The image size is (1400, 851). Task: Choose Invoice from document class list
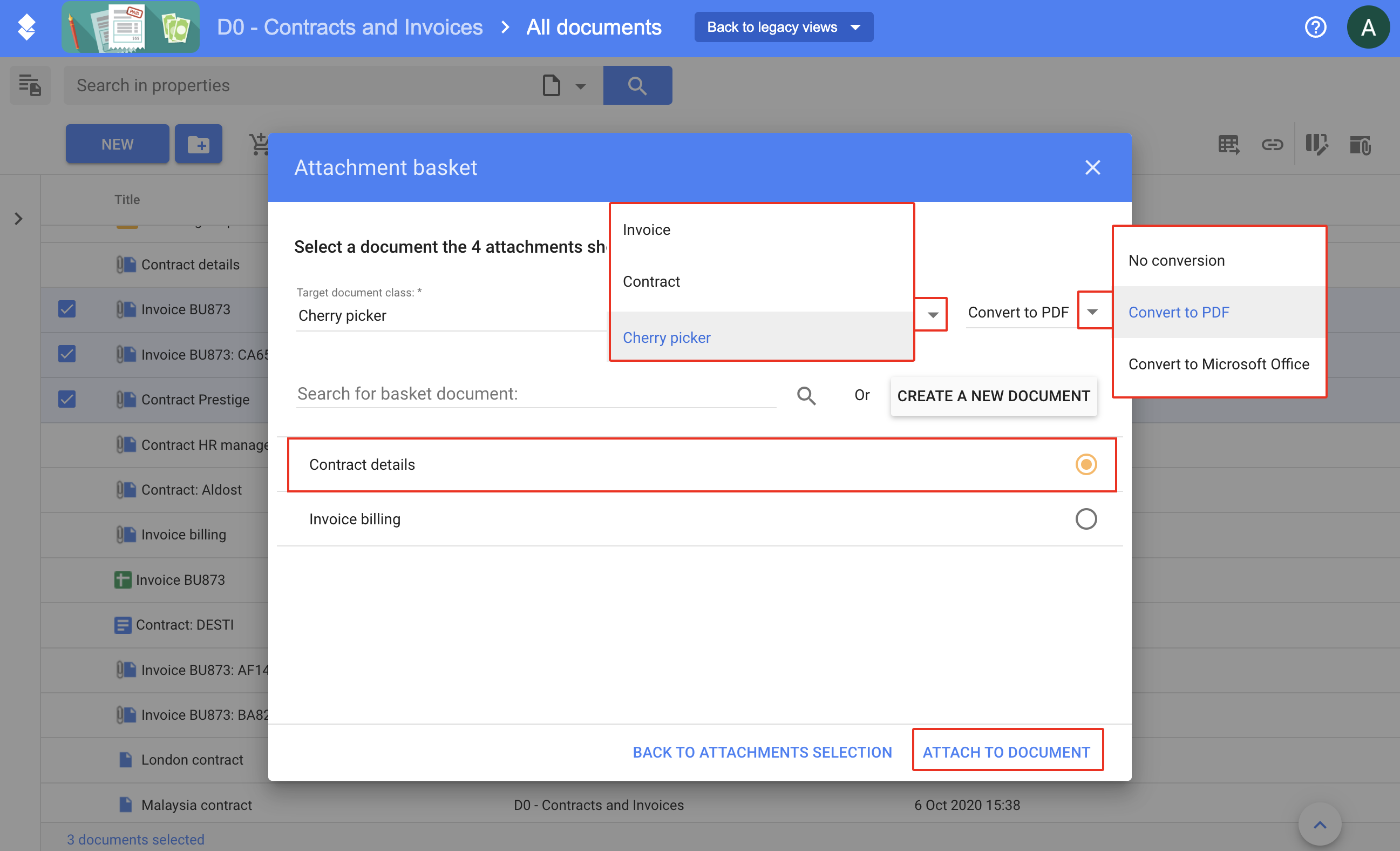[x=762, y=229]
